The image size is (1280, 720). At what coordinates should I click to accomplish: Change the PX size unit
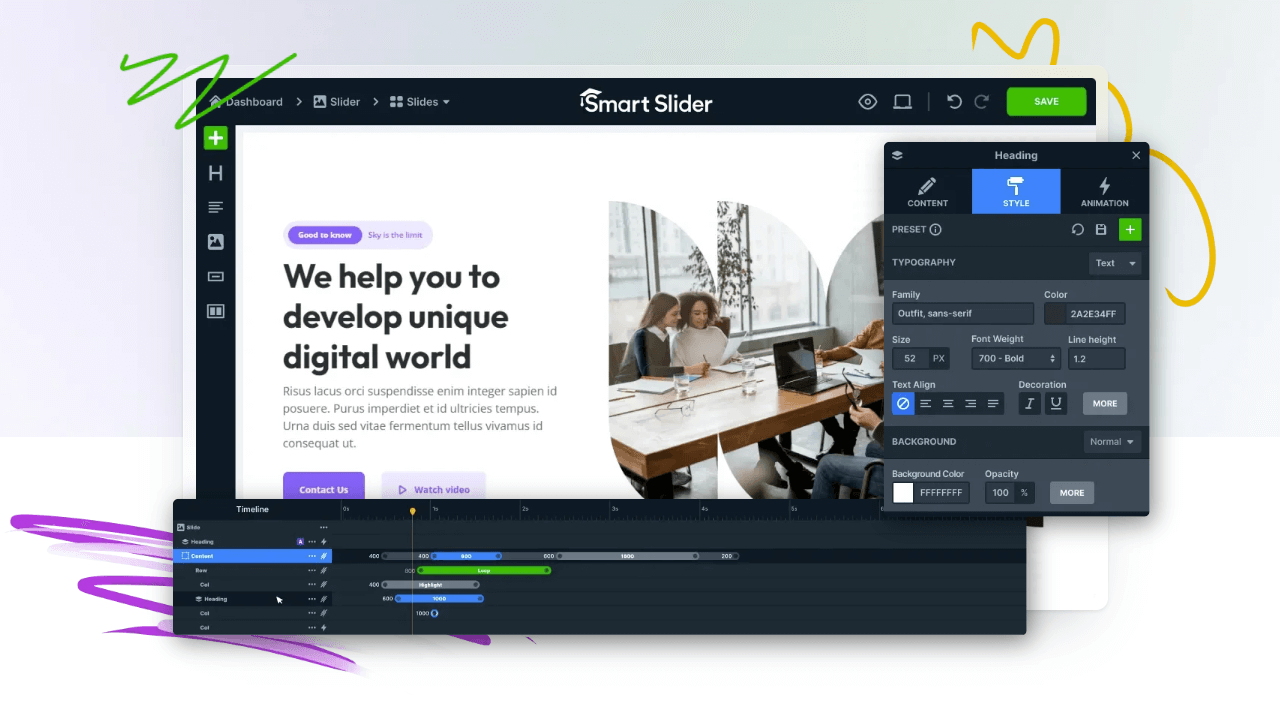938,358
